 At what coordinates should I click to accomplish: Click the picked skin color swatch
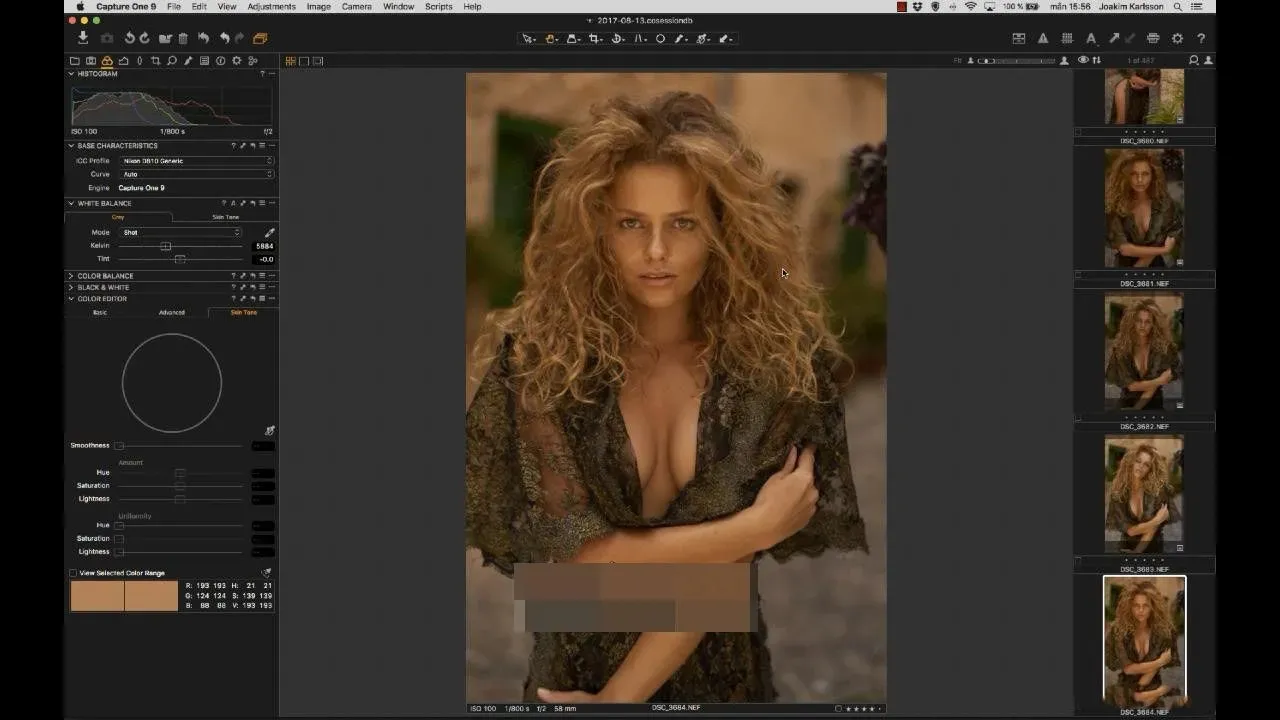(124, 596)
